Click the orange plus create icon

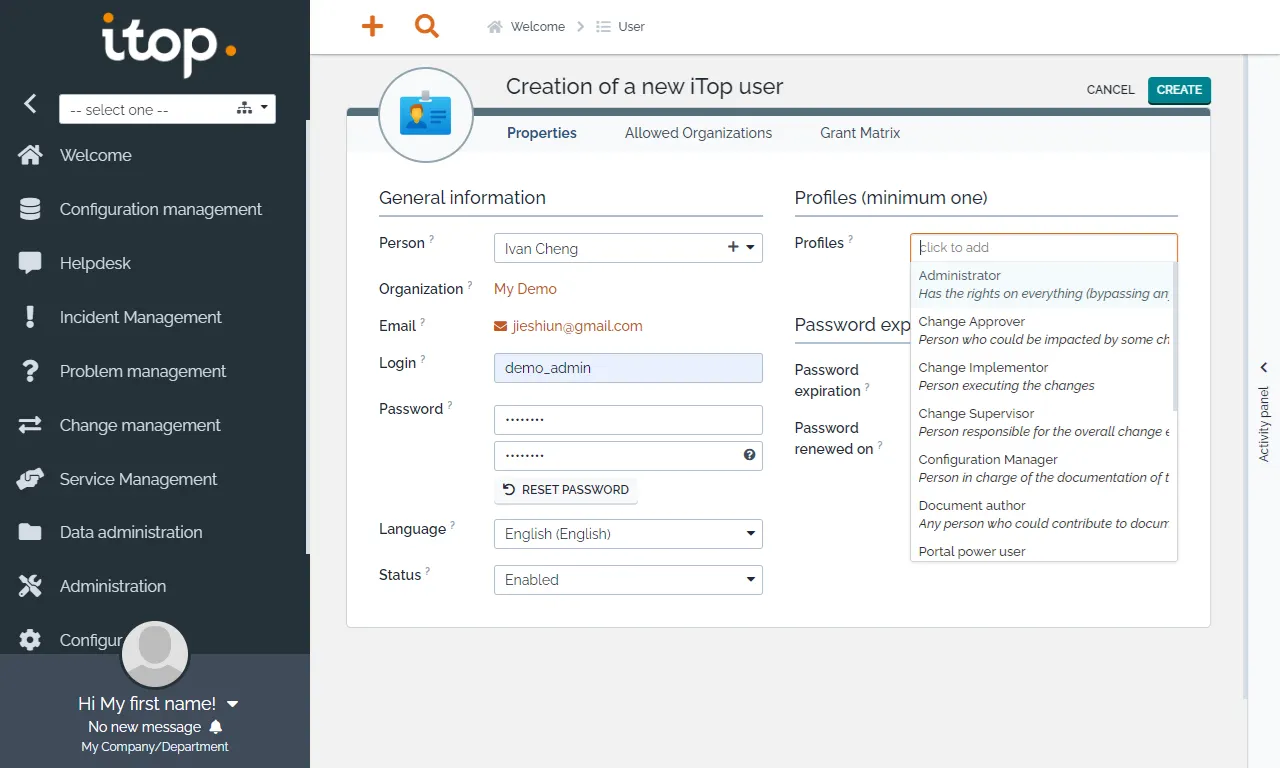[372, 27]
